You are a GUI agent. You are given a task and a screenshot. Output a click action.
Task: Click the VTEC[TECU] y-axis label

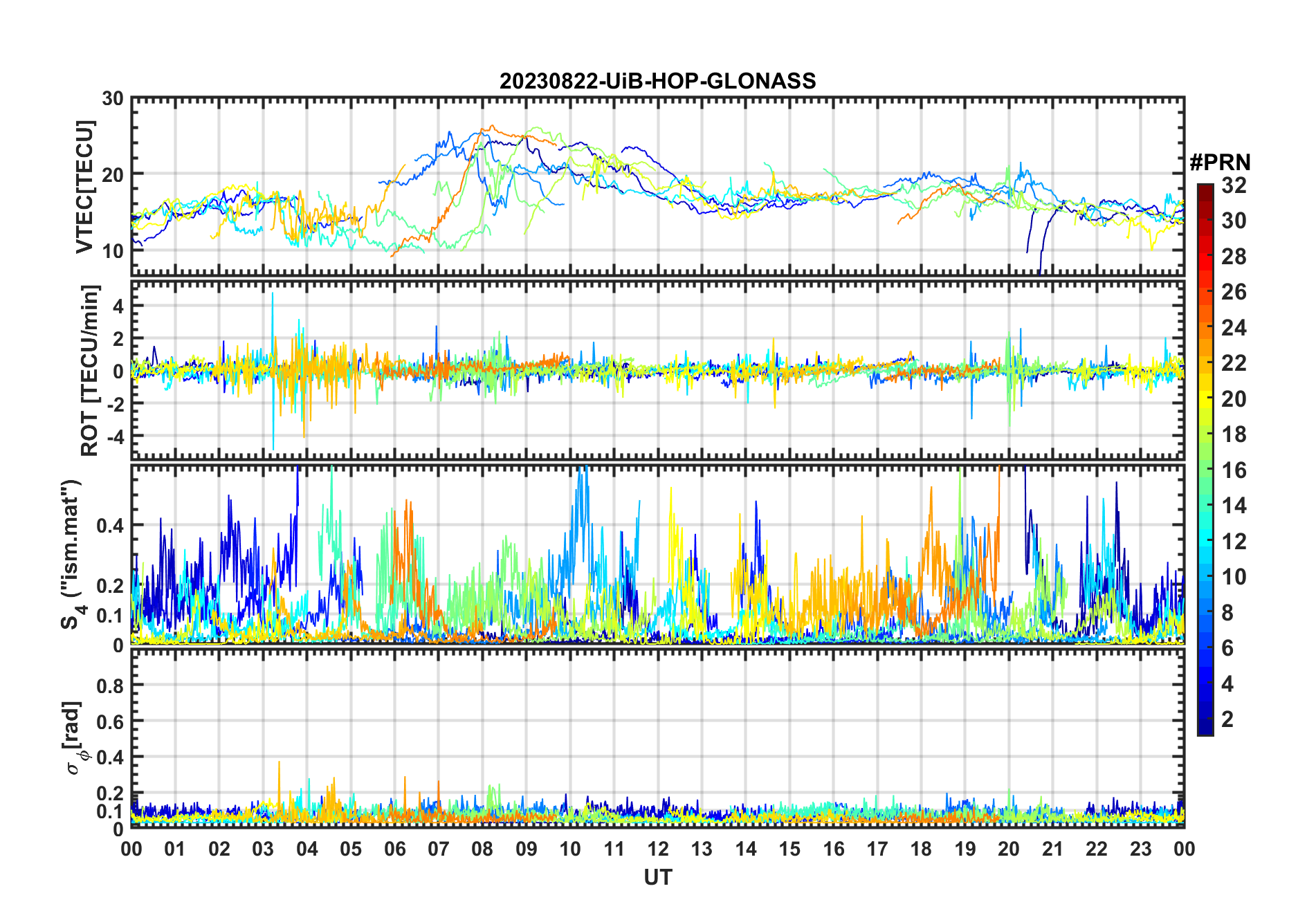pos(84,187)
